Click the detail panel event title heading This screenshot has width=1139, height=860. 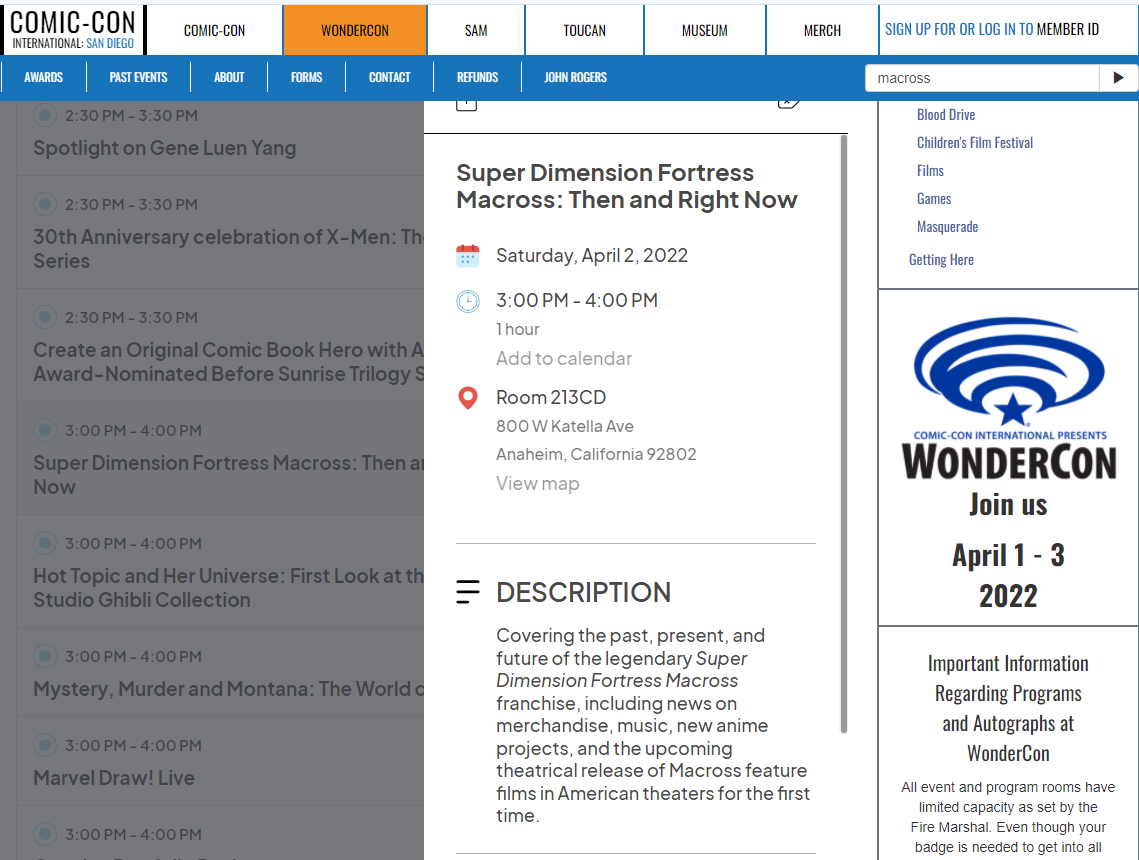627,186
